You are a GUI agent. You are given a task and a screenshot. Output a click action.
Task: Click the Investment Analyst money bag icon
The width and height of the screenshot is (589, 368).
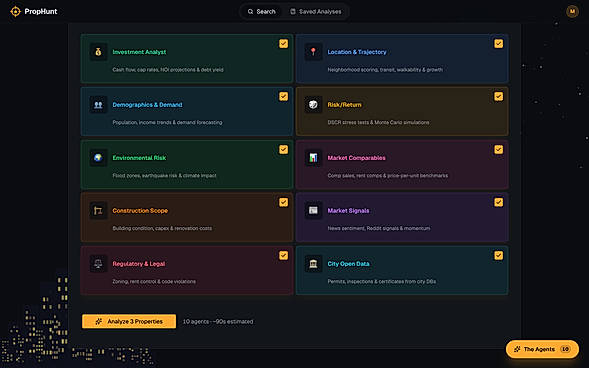click(98, 52)
